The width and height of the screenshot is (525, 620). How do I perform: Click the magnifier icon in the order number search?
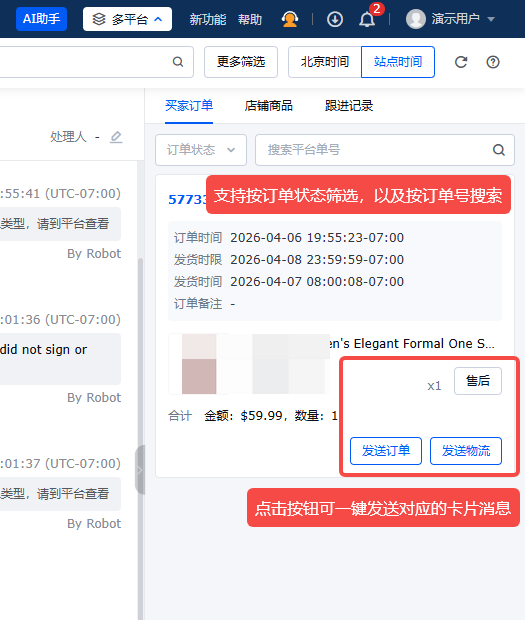click(499, 150)
